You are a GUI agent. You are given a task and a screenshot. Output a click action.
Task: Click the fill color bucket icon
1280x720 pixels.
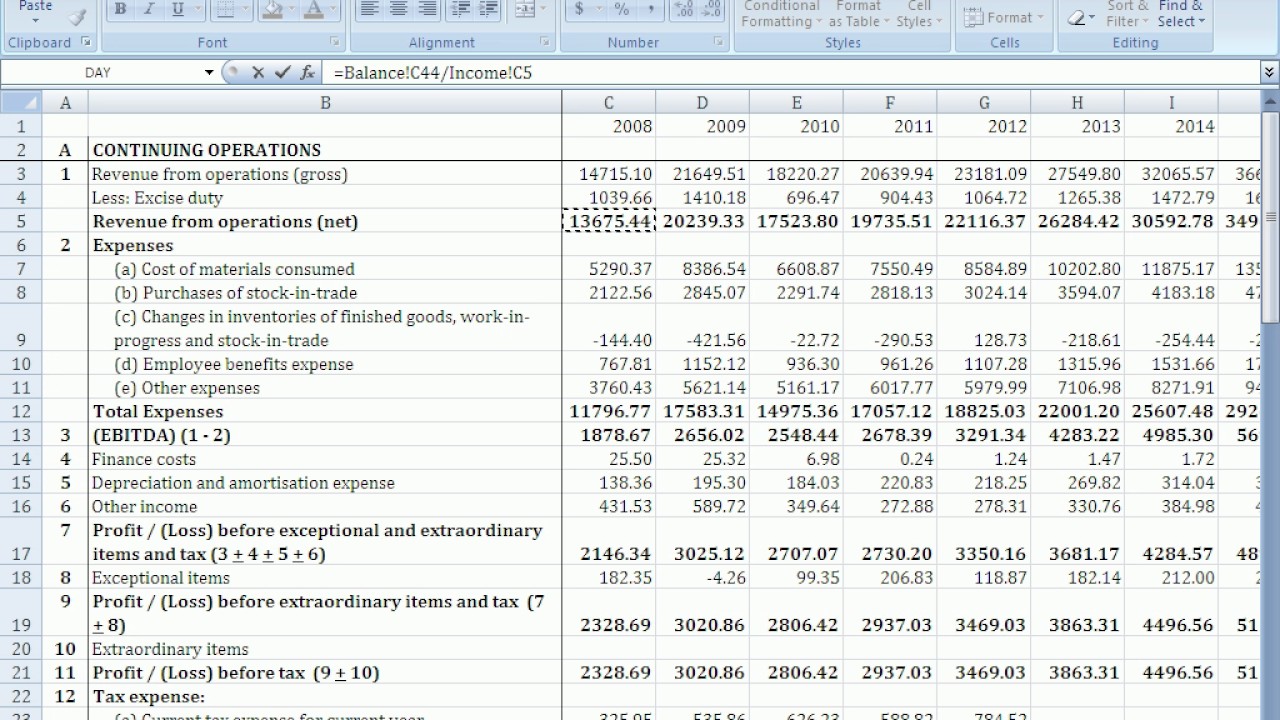click(x=271, y=10)
